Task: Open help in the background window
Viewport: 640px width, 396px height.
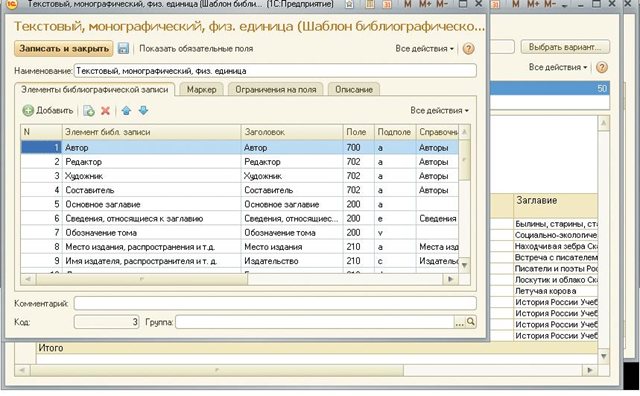Action: click(x=602, y=67)
